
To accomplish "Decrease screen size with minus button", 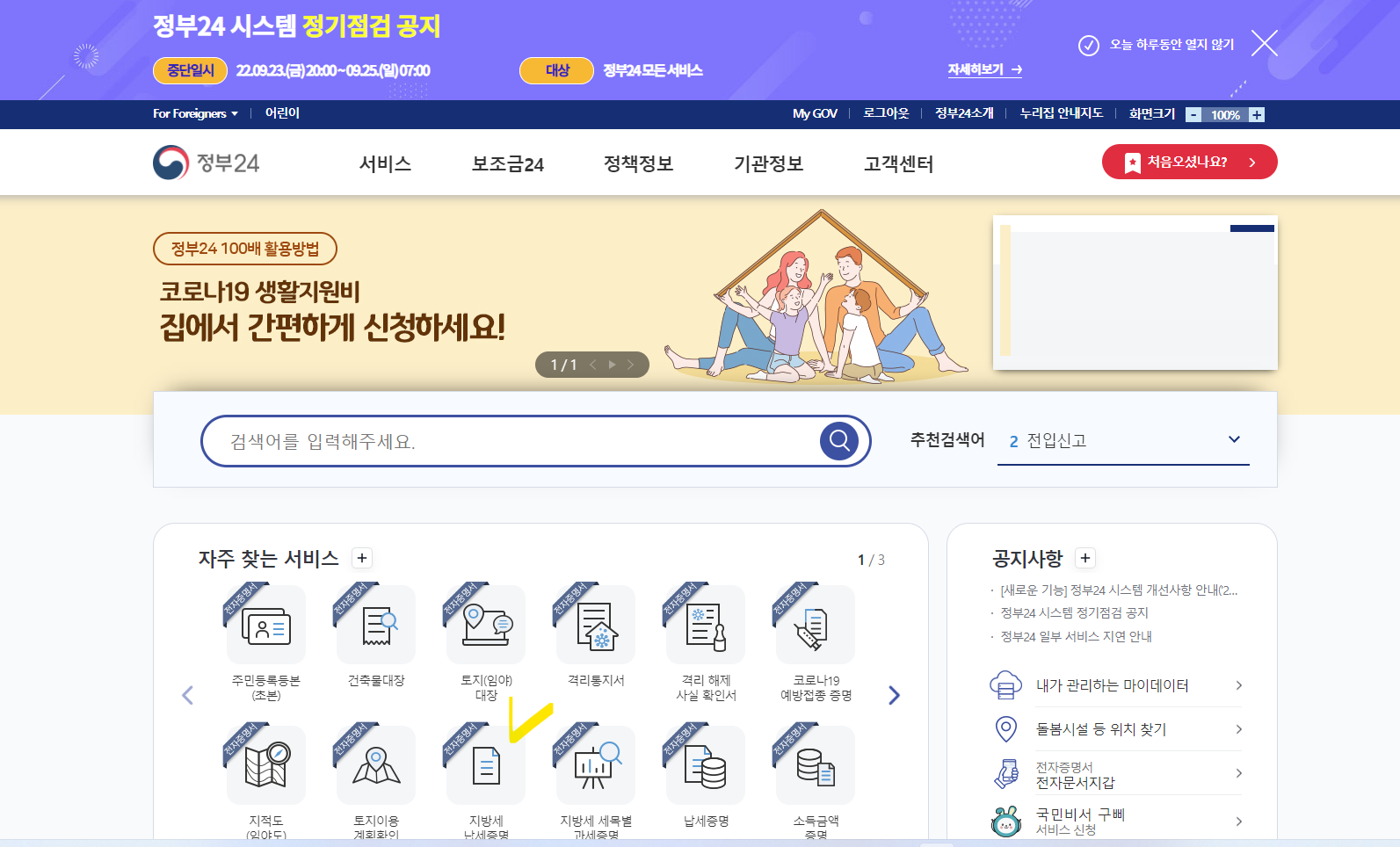I will tap(1193, 114).
